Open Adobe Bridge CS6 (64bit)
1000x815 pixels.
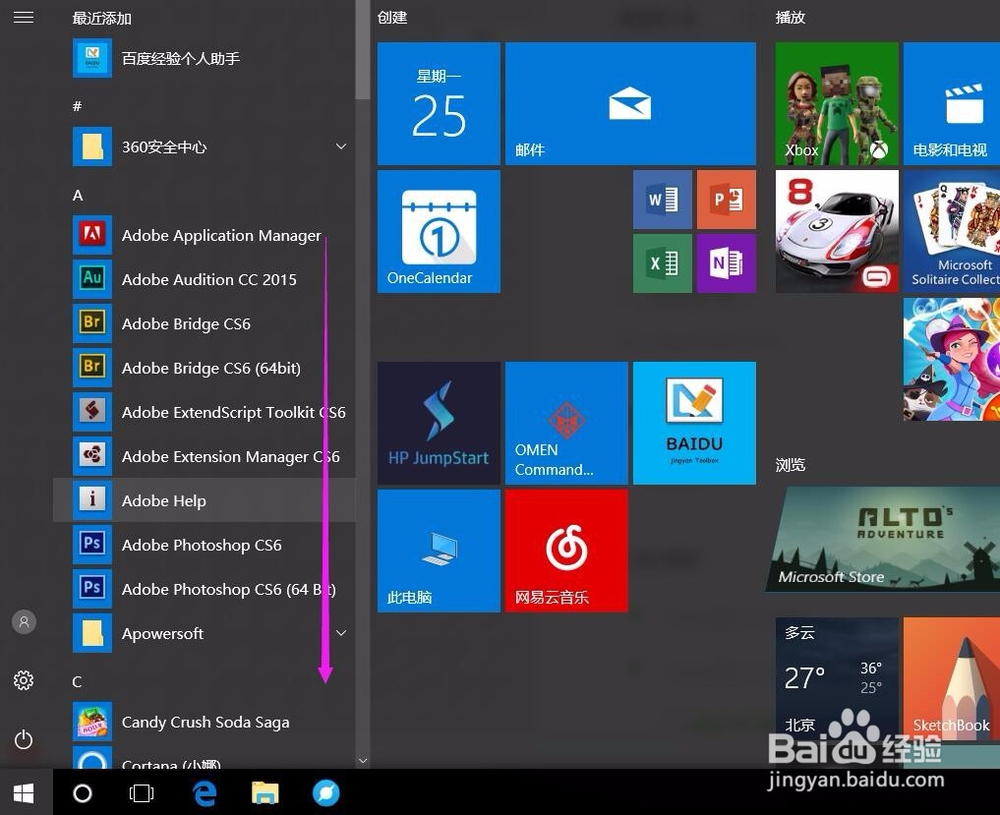click(x=204, y=368)
